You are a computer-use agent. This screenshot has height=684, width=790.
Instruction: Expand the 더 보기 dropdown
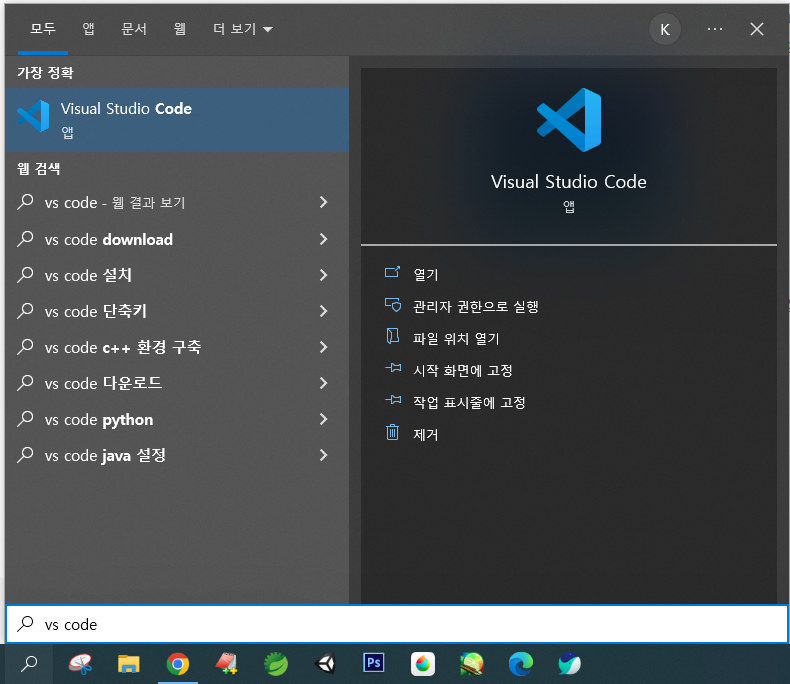point(243,29)
